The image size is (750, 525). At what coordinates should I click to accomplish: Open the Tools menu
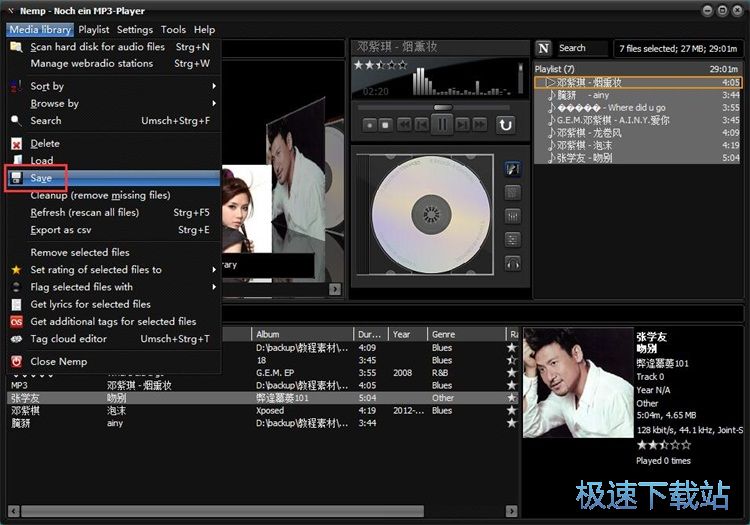173,30
